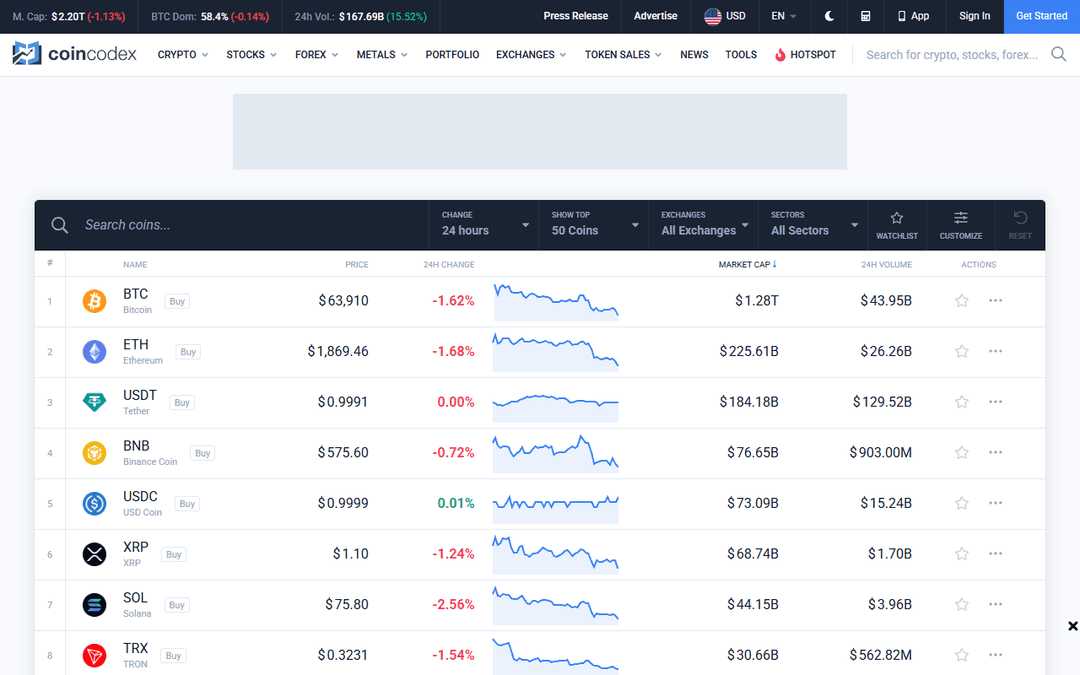
Task: Open the USD currency selector
Action: [725, 16]
